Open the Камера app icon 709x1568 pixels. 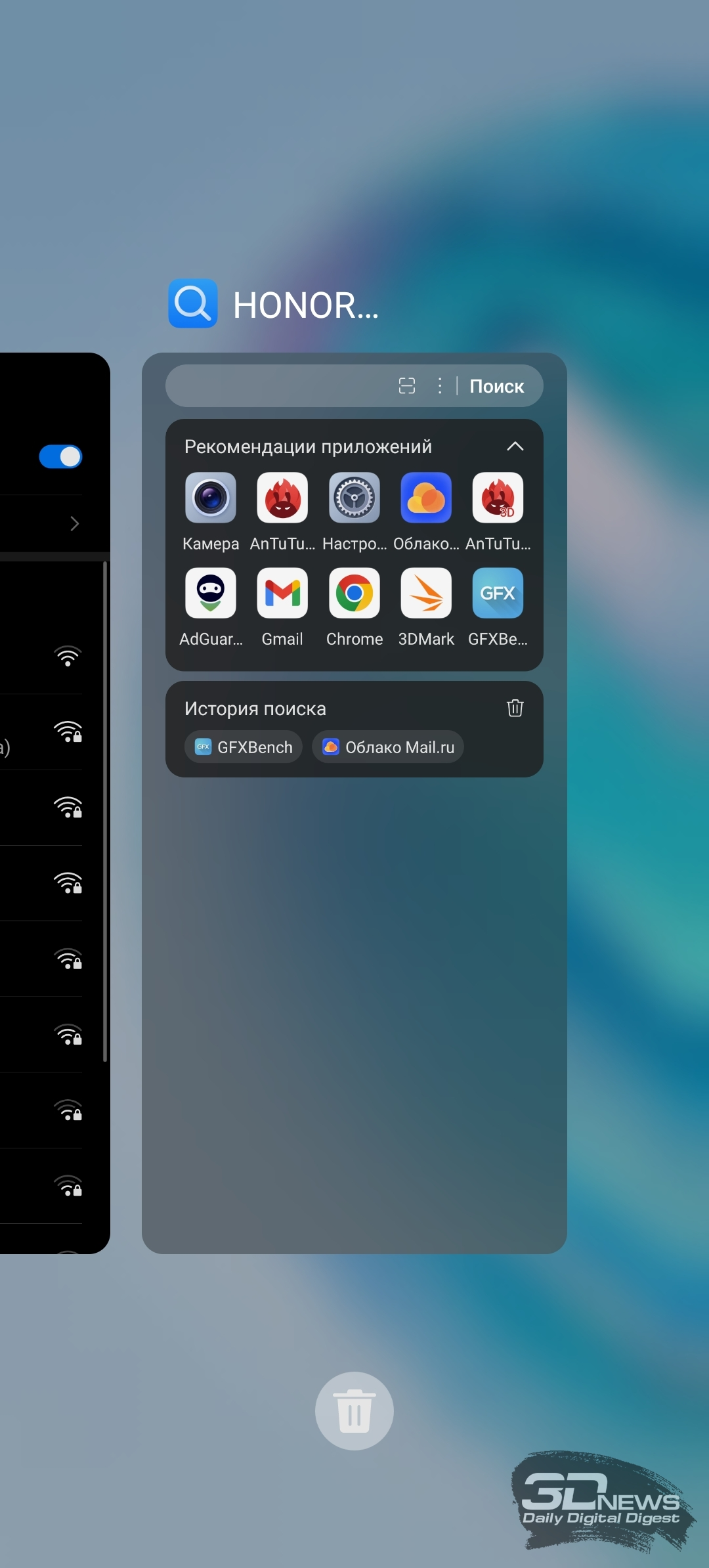tap(211, 498)
